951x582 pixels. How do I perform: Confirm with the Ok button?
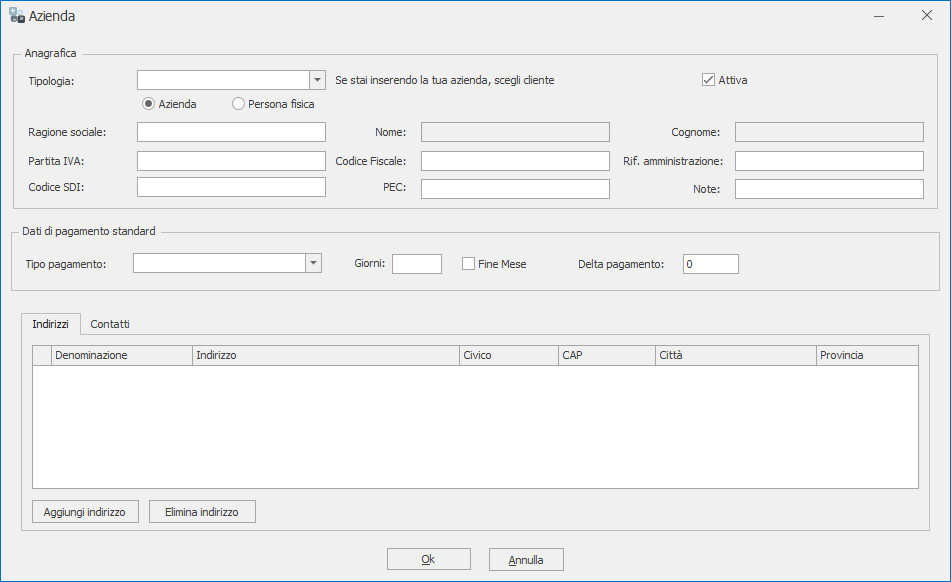(x=429, y=559)
